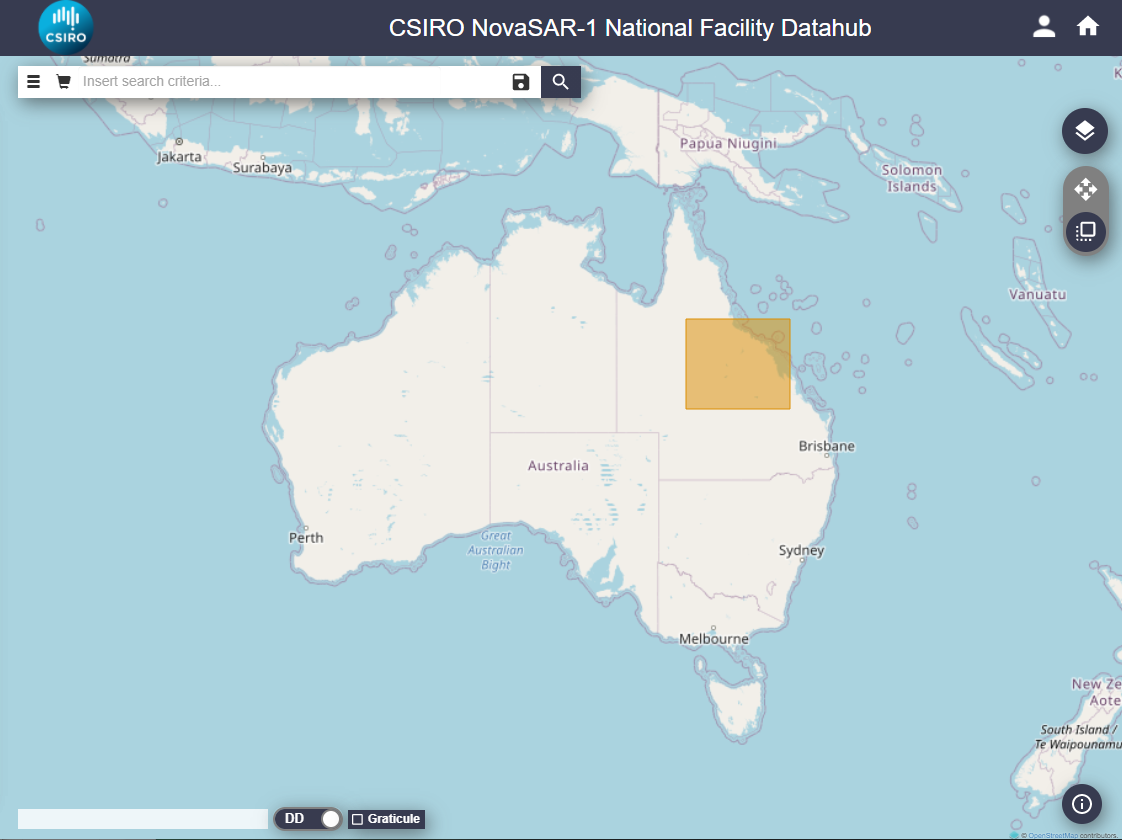Viewport: 1122px width, 840px height.
Task: Go to home via house icon
Action: point(1088,26)
